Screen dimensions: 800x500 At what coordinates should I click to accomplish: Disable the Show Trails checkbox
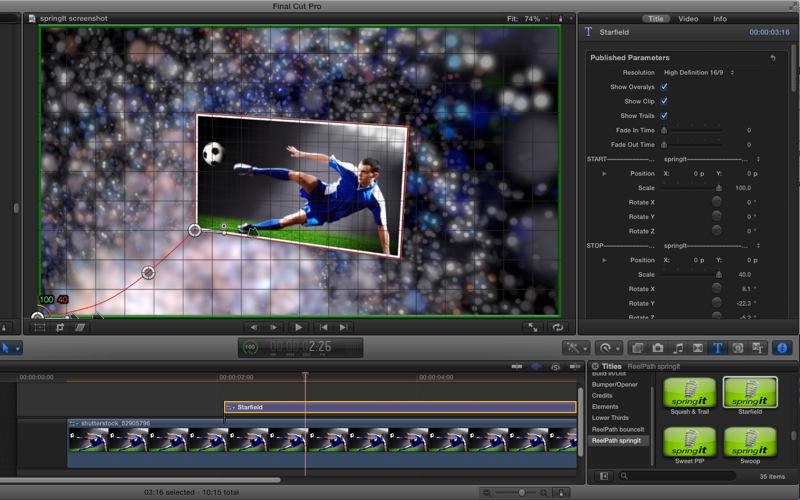664,116
